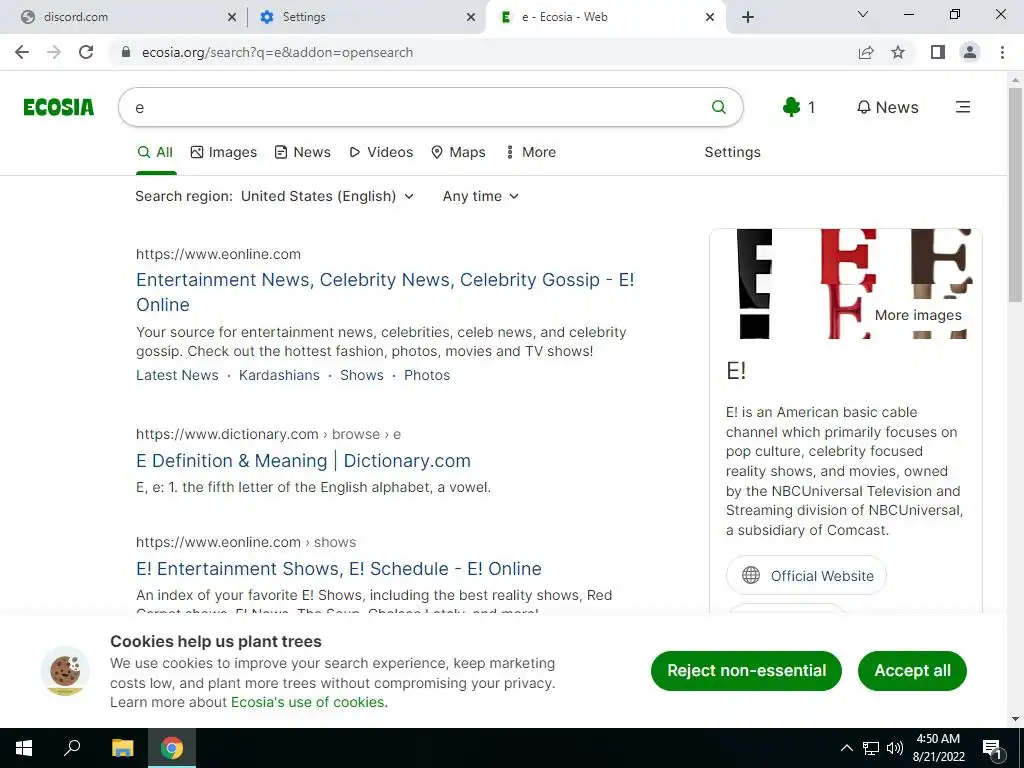Image resolution: width=1024 pixels, height=768 pixels.
Task: Click the green search magnifier icon
Action: [x=718, y=107]
